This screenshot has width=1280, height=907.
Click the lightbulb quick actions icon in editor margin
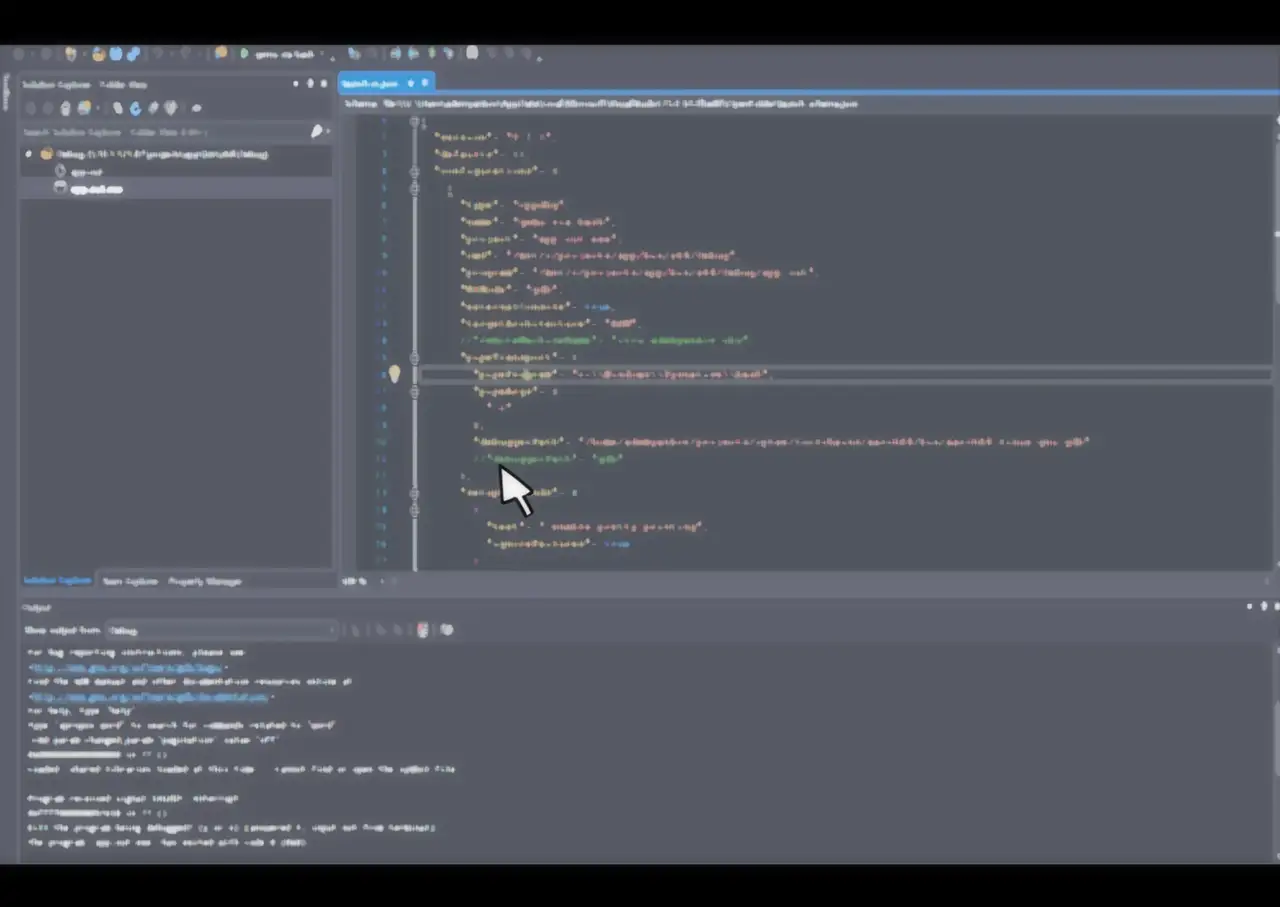click(x=394, y=374)
